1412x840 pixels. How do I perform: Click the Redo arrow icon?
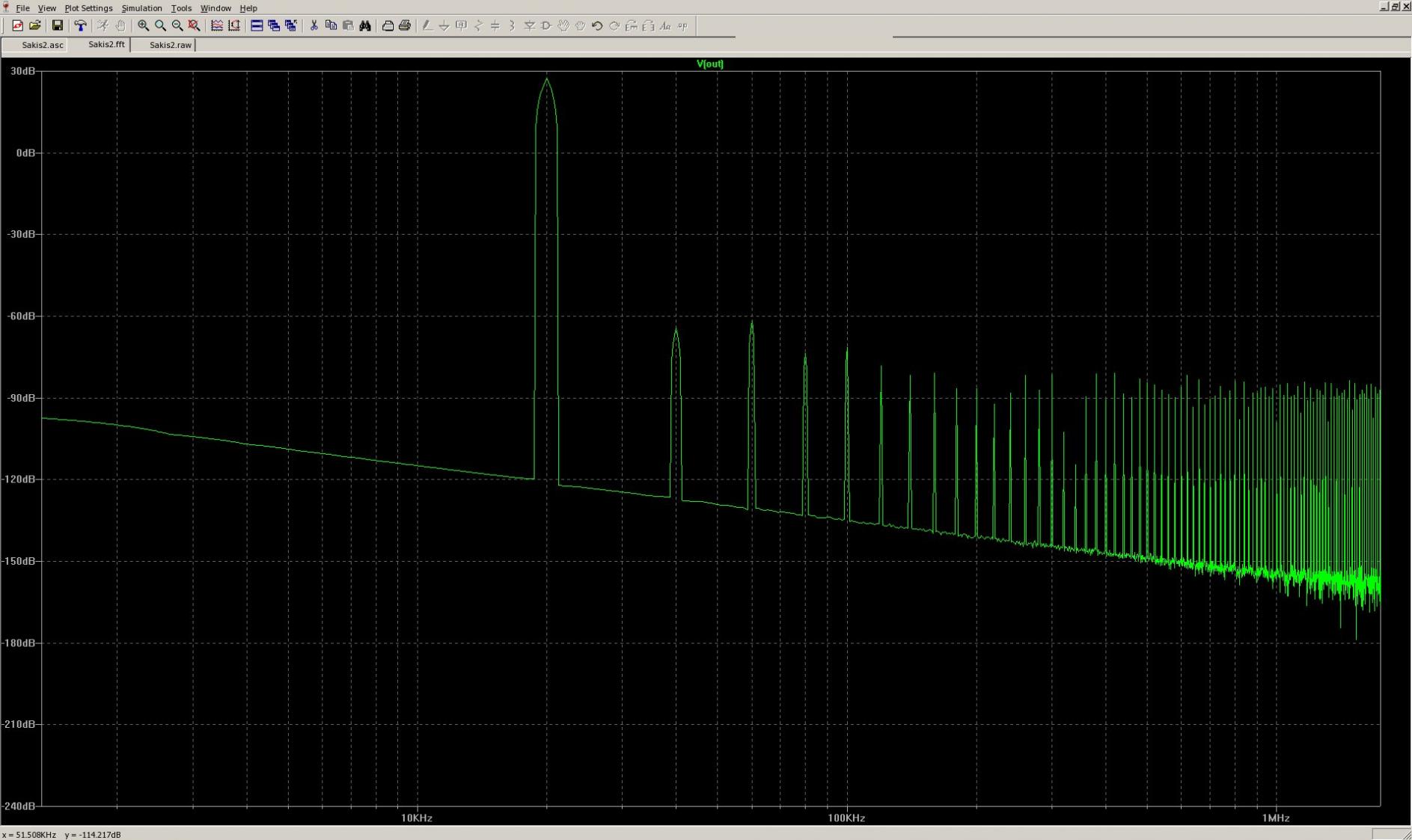(614, 26)
